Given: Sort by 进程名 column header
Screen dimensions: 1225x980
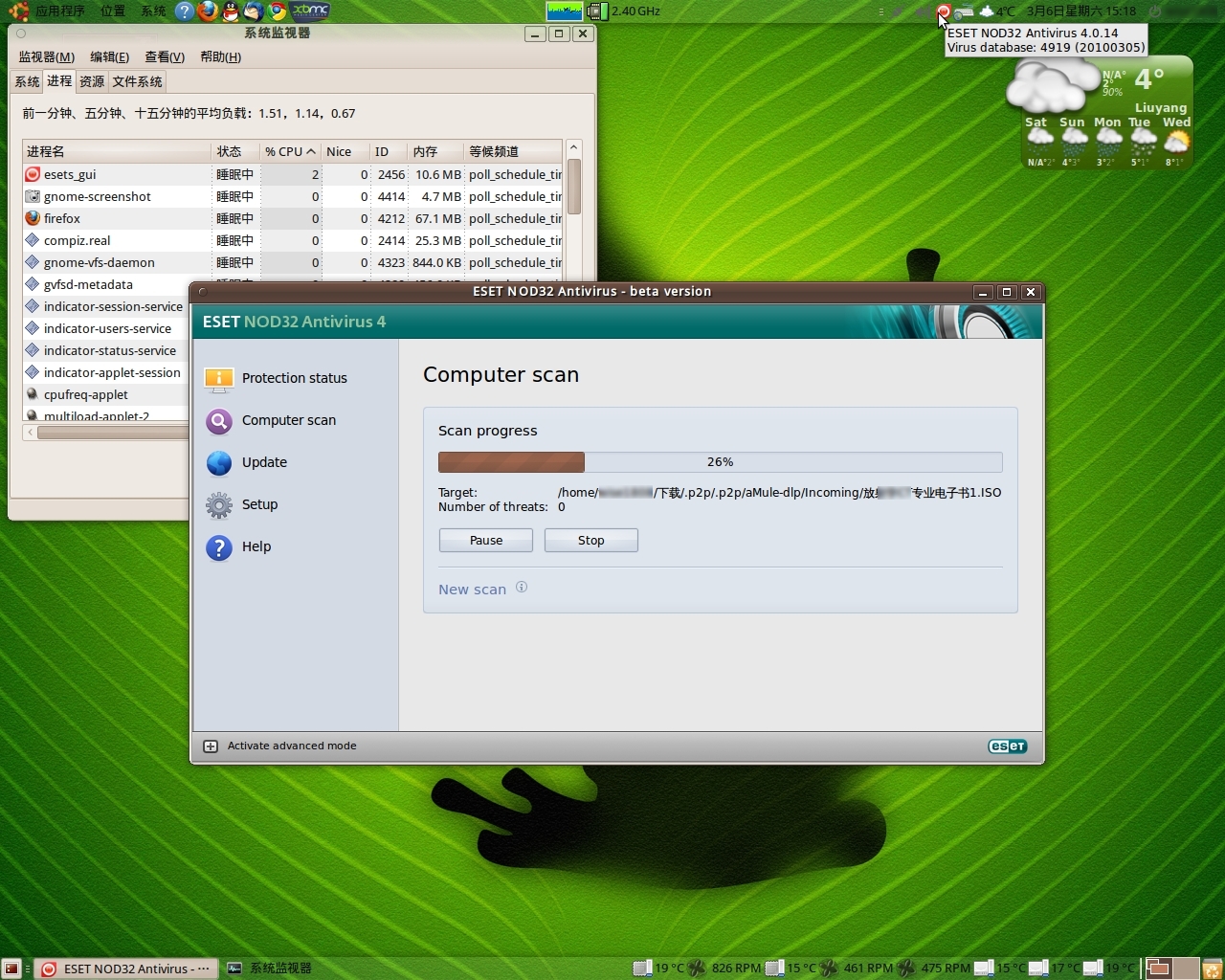Looking at the screenshot, I should [117, 151].
